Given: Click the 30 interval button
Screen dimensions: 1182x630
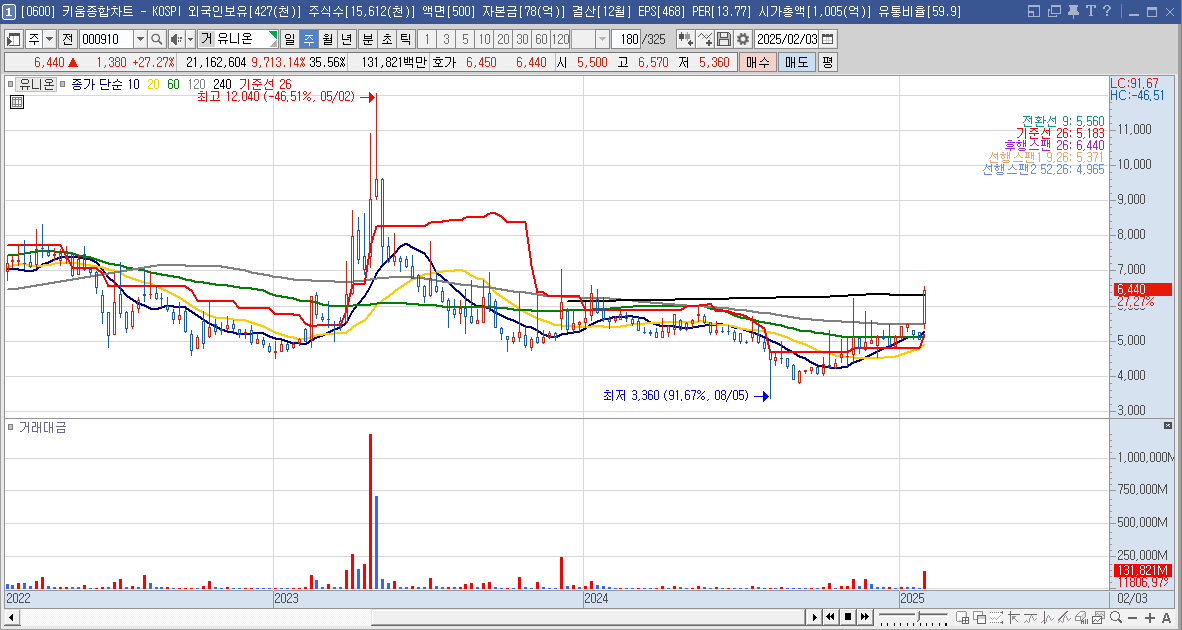Looking at the screenshot, I should click(x=522, y=39).
